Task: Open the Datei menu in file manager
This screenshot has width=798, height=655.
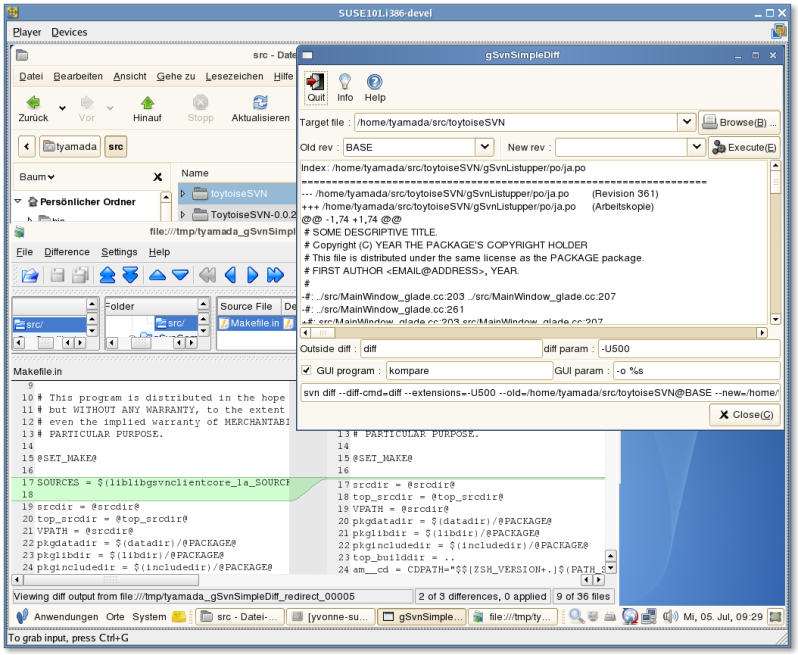Action: point(31,76)
